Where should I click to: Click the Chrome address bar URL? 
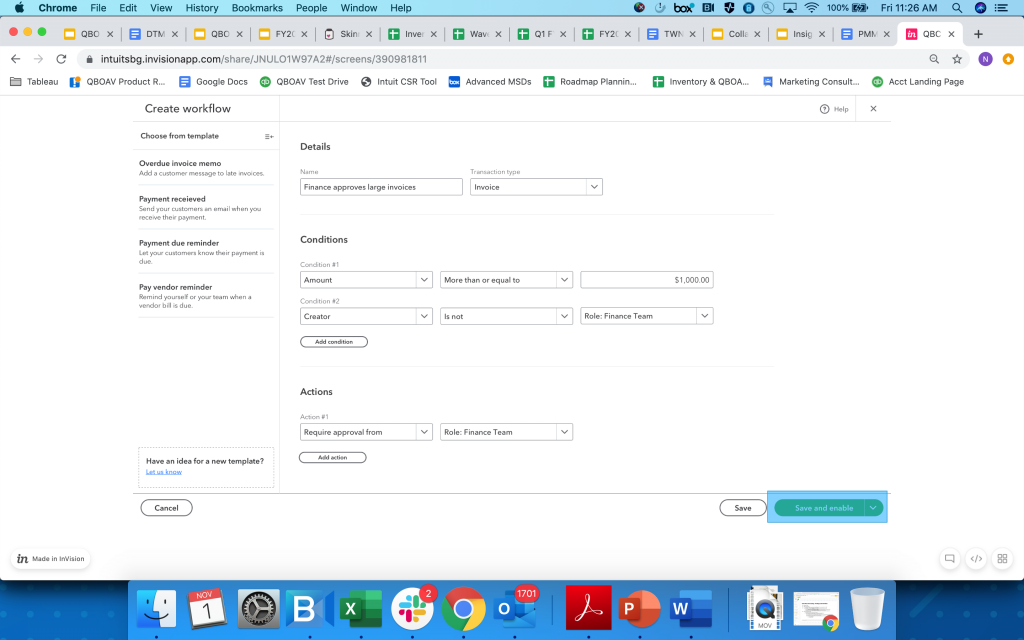pos(264,59)
